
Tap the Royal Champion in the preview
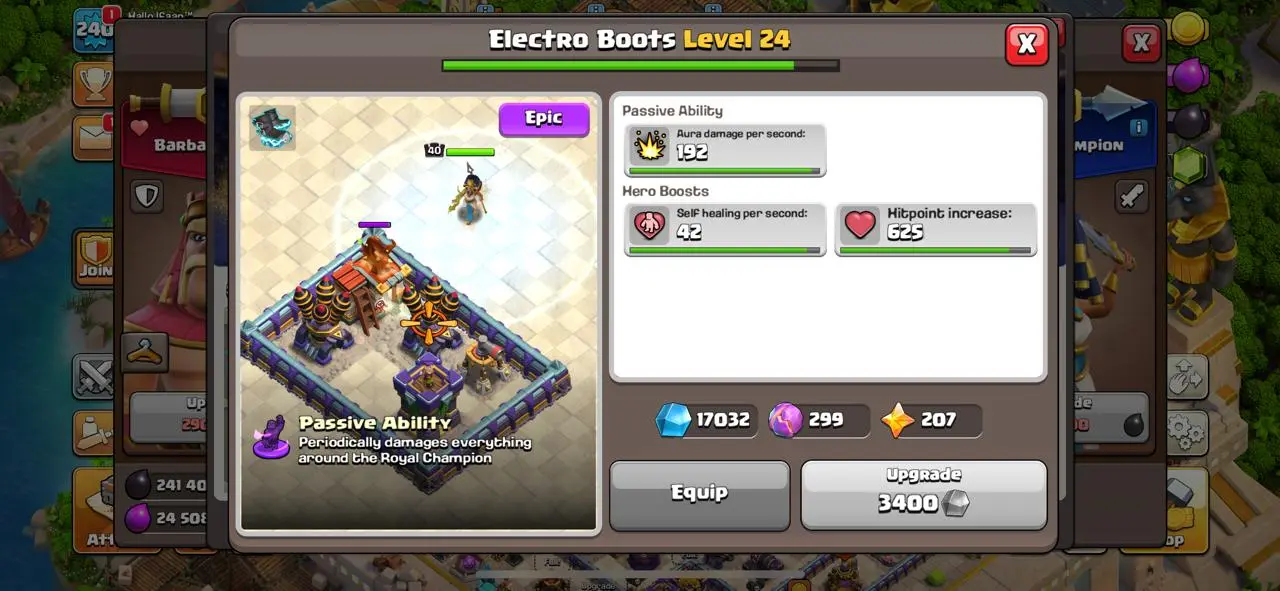[469, 198]
